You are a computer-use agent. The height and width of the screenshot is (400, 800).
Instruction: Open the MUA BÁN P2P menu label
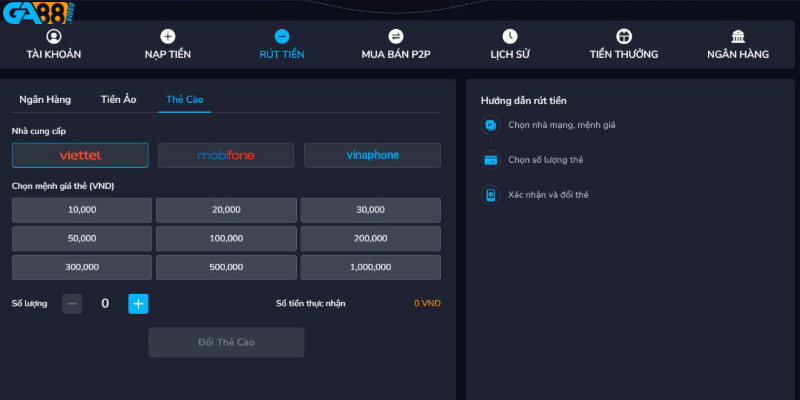(396, 54)
